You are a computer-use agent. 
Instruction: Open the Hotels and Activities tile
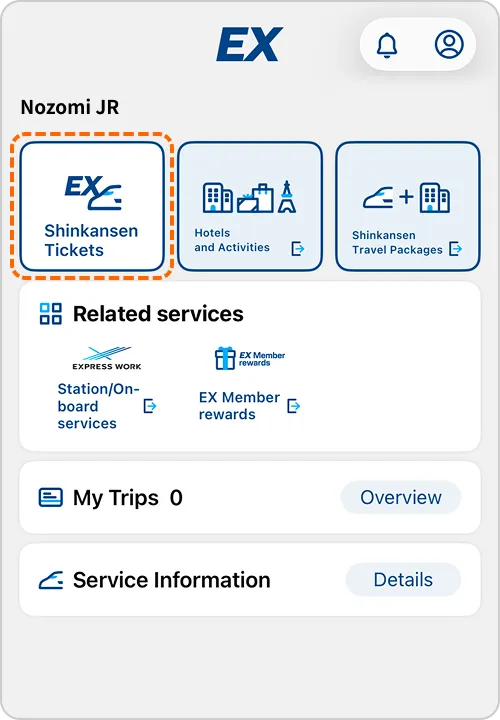point(250,206)
